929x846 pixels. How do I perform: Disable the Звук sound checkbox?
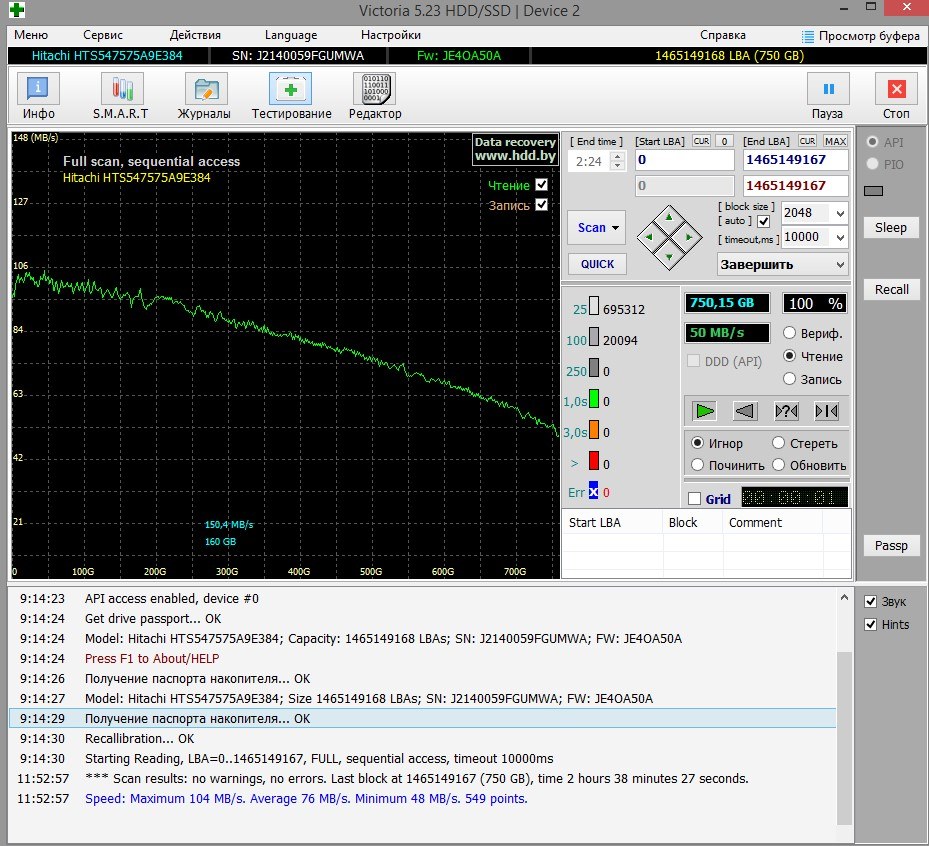tap(871, 601)
